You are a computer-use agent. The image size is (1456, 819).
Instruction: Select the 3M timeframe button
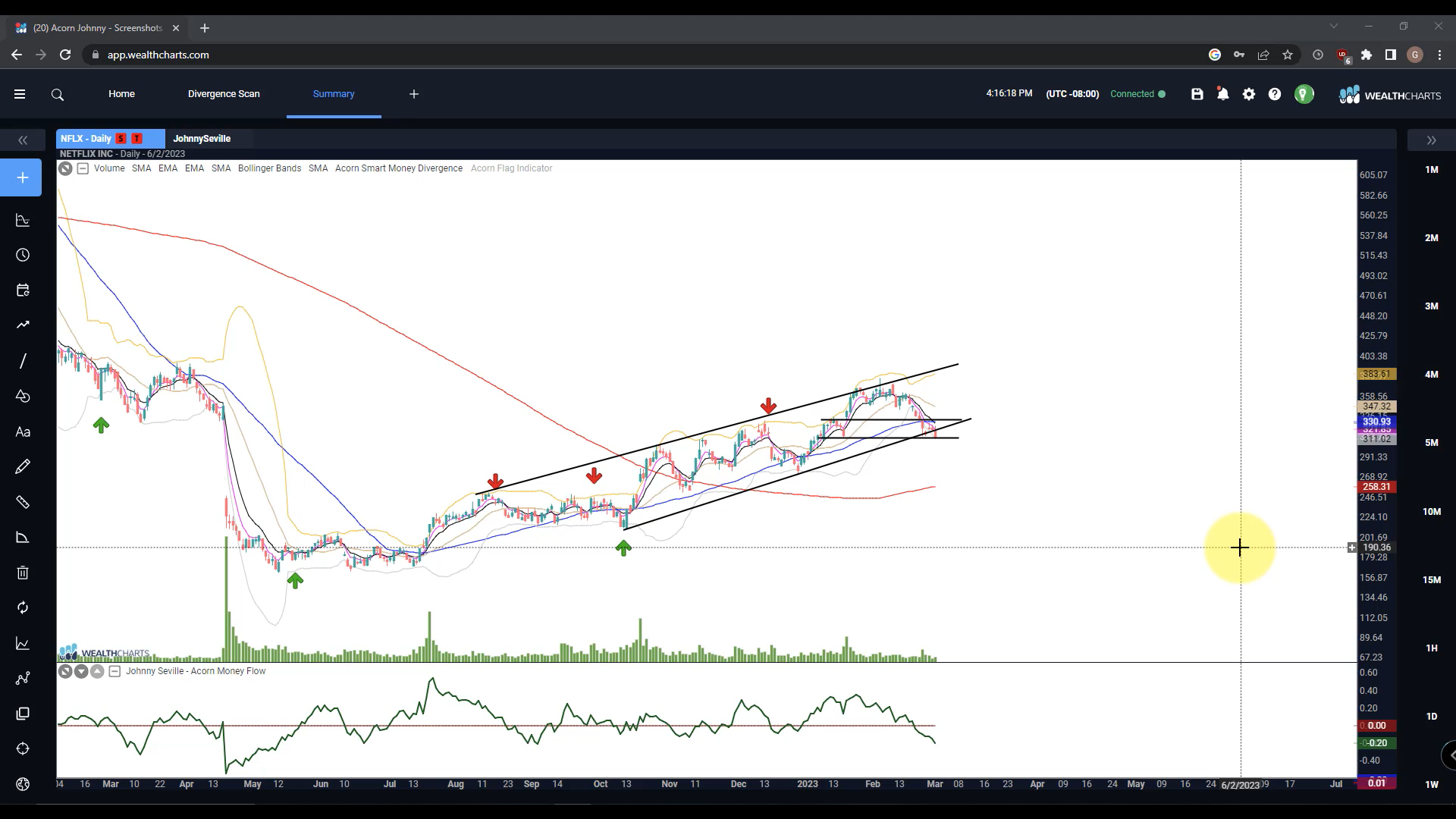1432,306
